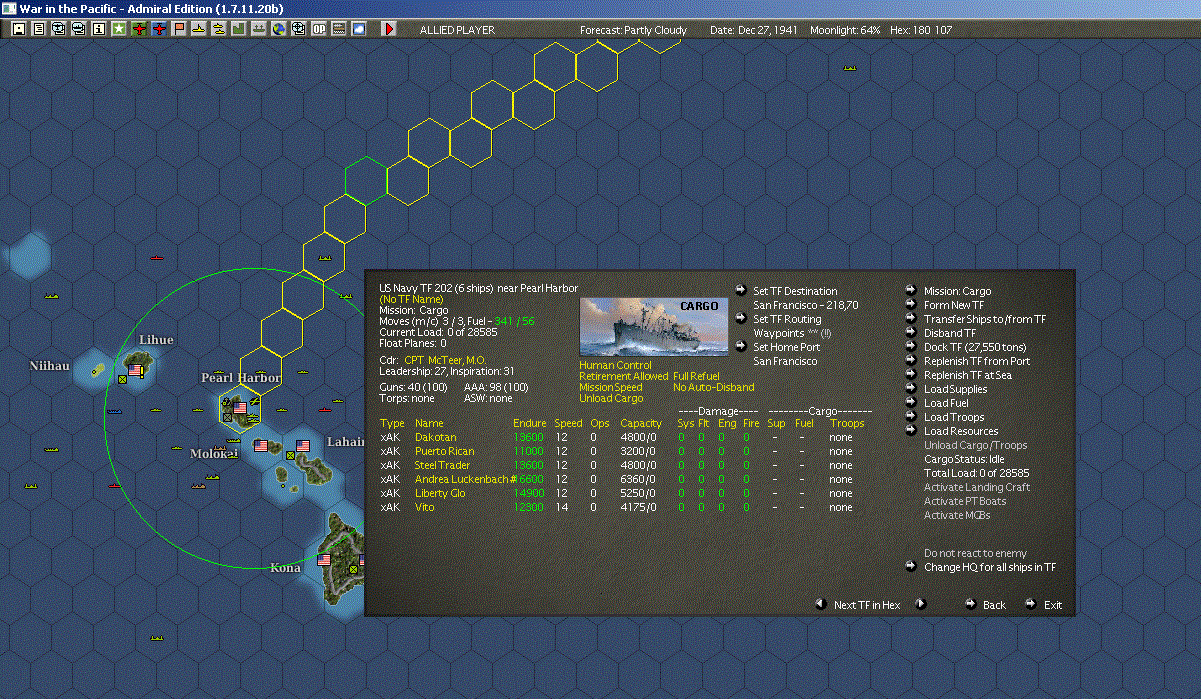Viewport: 1201px width, 699px height.
Task: Click Dock TF (27,550 tons)
Action: coord(974,347)
